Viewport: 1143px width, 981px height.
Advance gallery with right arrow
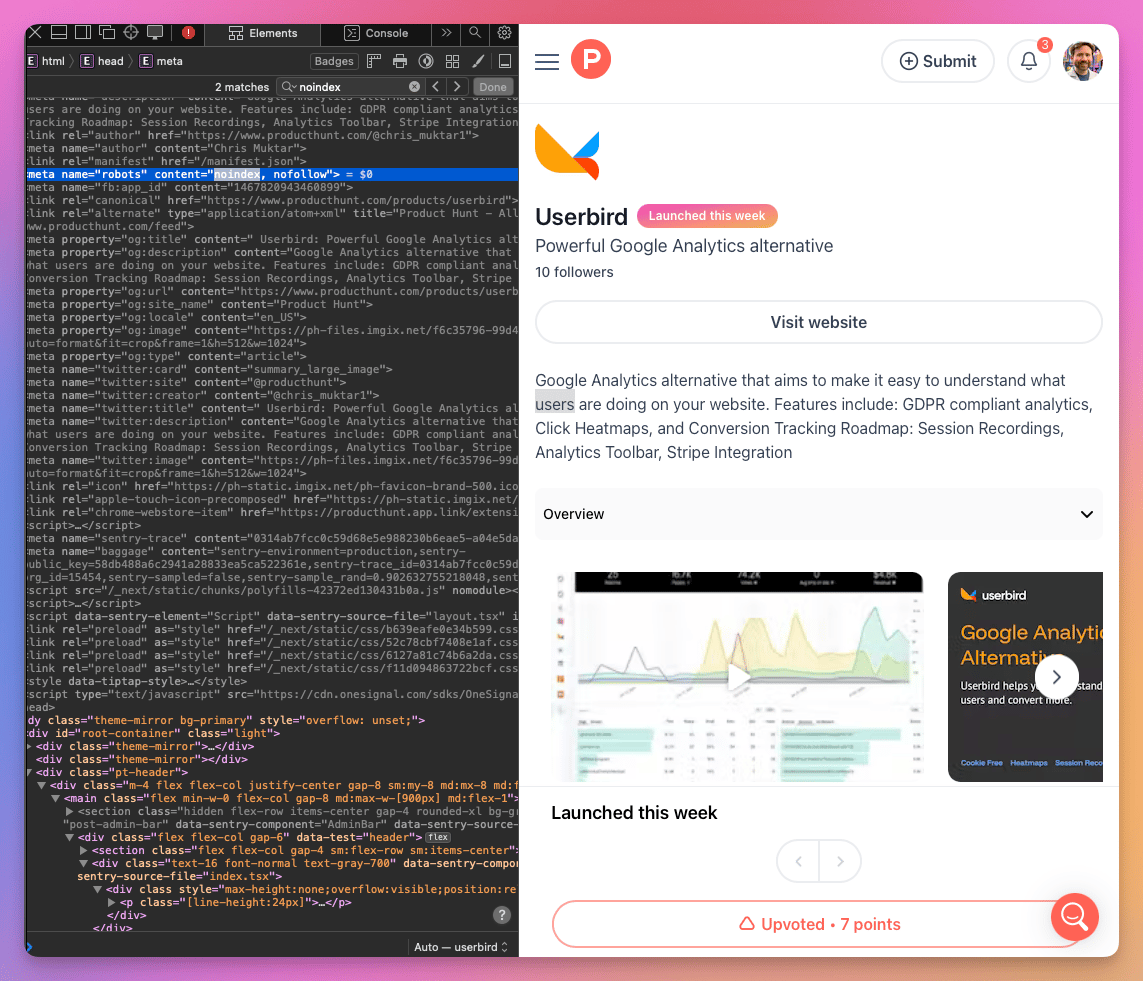click(1056, 677)
